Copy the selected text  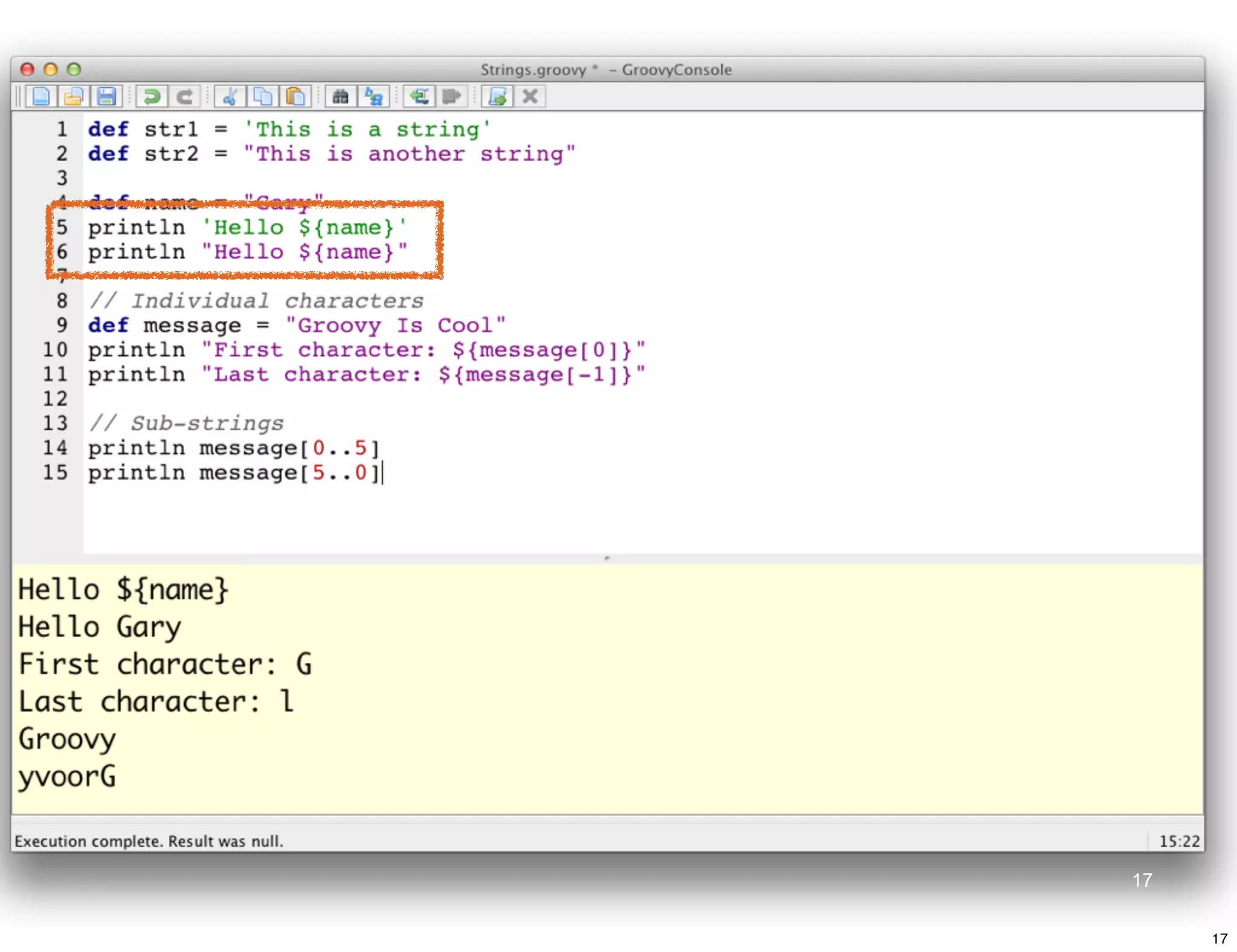(262, 97)
